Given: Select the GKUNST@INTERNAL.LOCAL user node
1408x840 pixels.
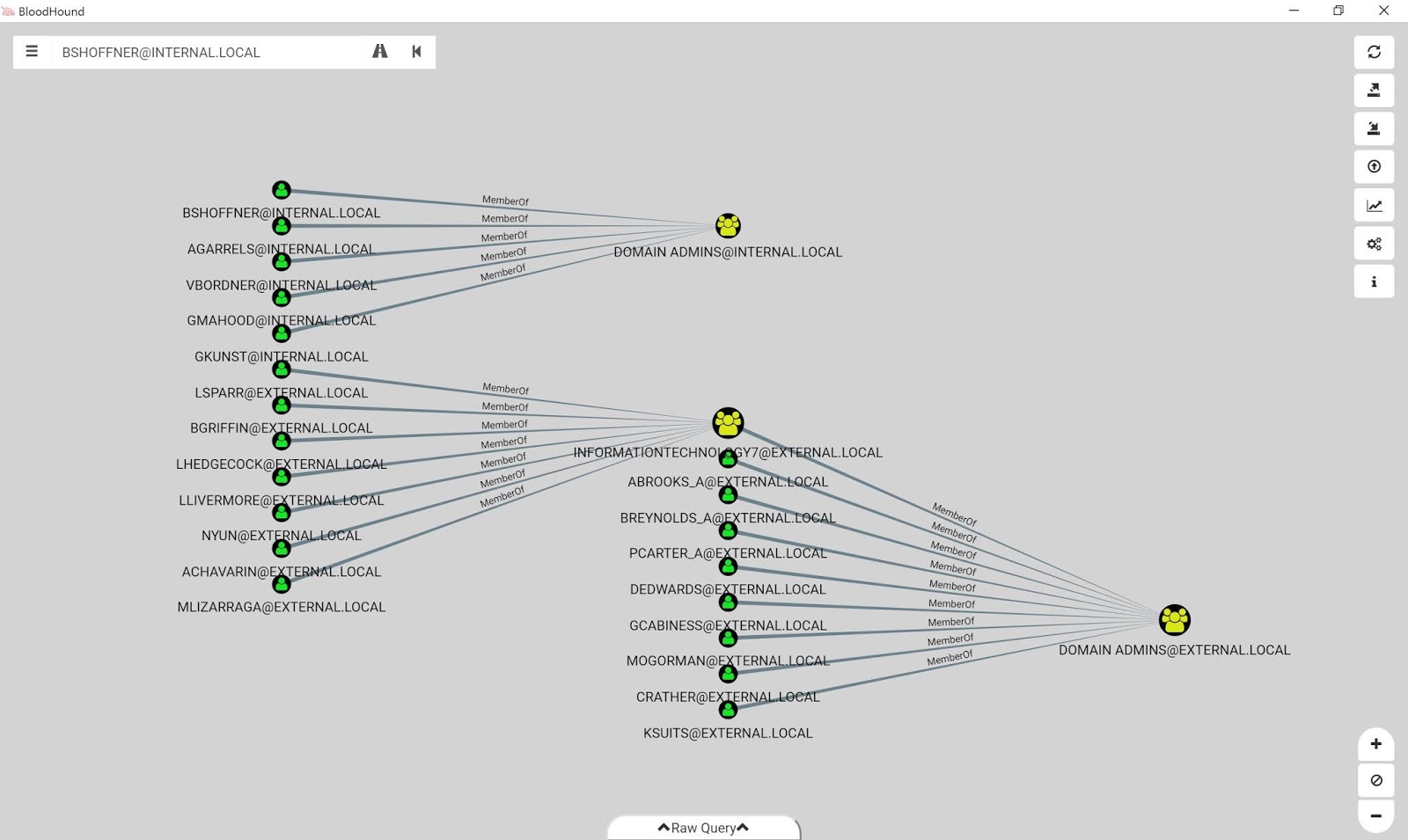Looking at the screenshot, I should (x=281, y=333).
